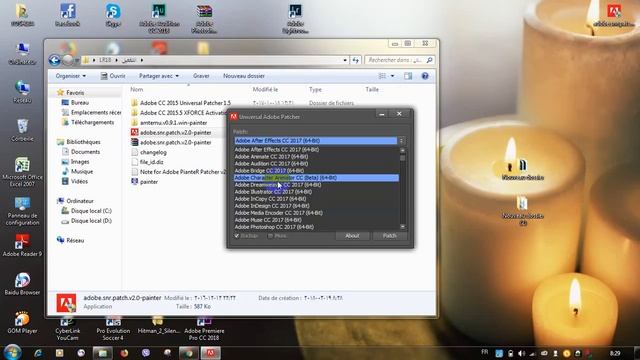
Task: Open the About dialog in the patcher
Action: (x=352, y=236)
